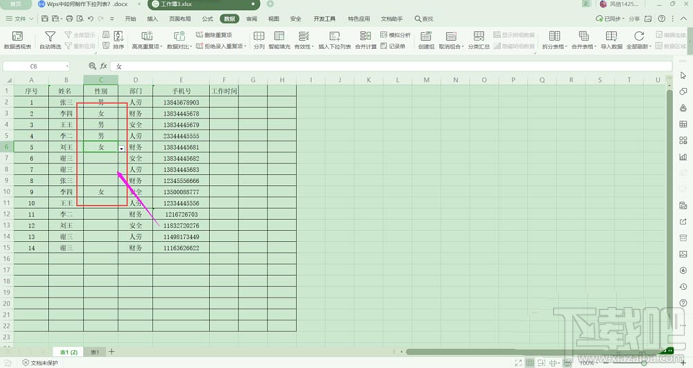Viewport: 693px width, 368px height.
Task: Switch to 公式 formulas ribbon tab
Action: coord(207,19)
